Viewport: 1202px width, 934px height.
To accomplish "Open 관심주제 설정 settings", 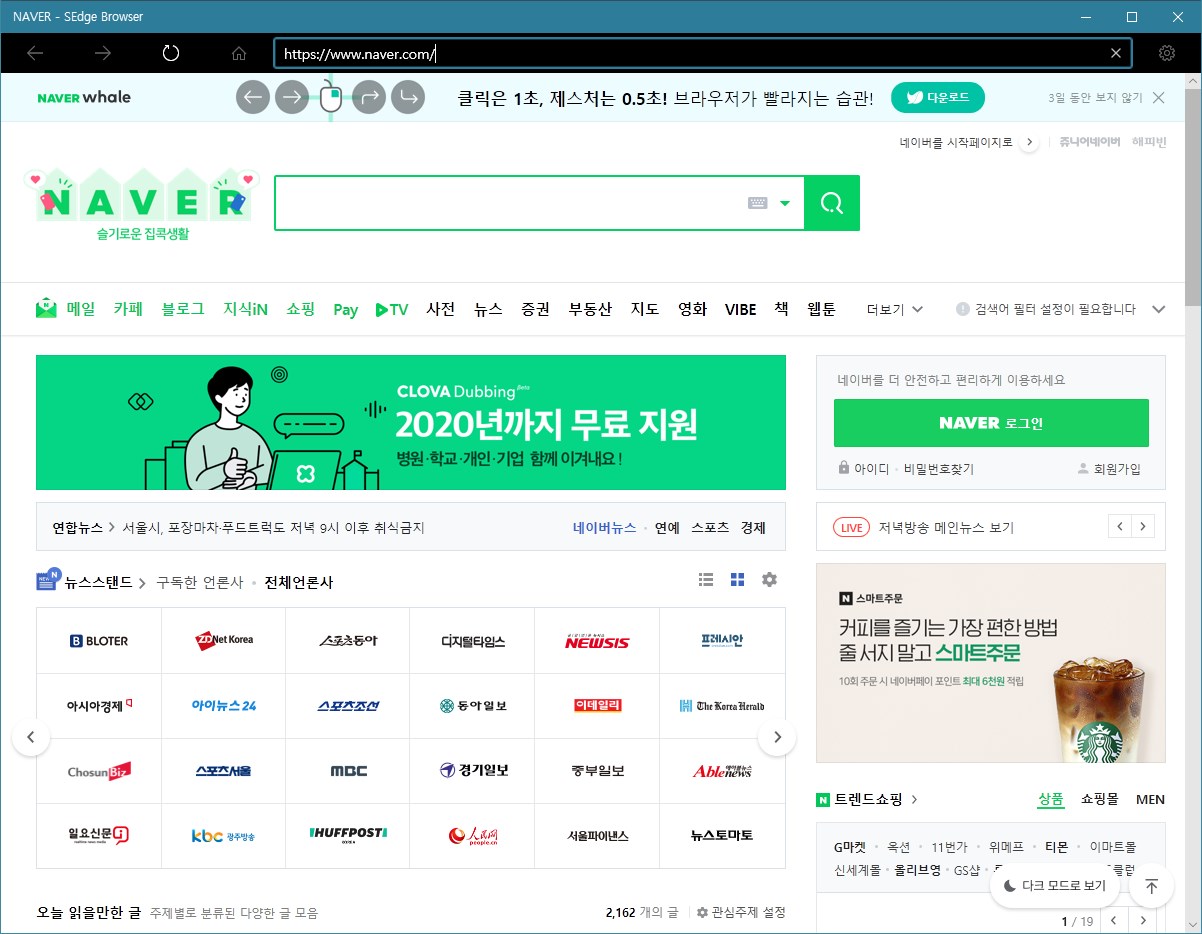I will (x=741, y=912).
